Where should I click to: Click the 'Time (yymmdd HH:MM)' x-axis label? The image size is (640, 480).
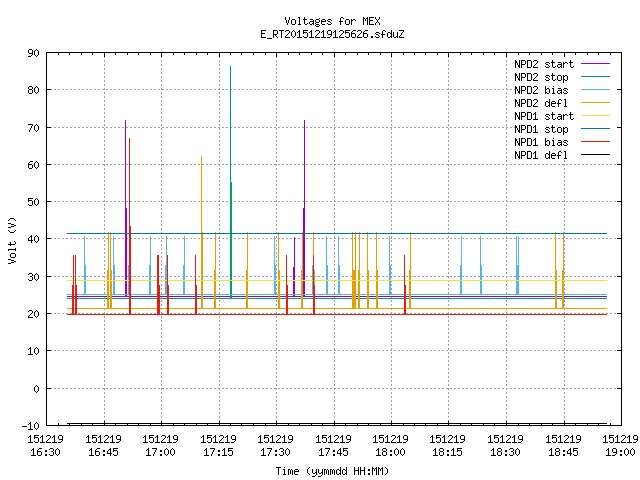(x=332, y=471)
